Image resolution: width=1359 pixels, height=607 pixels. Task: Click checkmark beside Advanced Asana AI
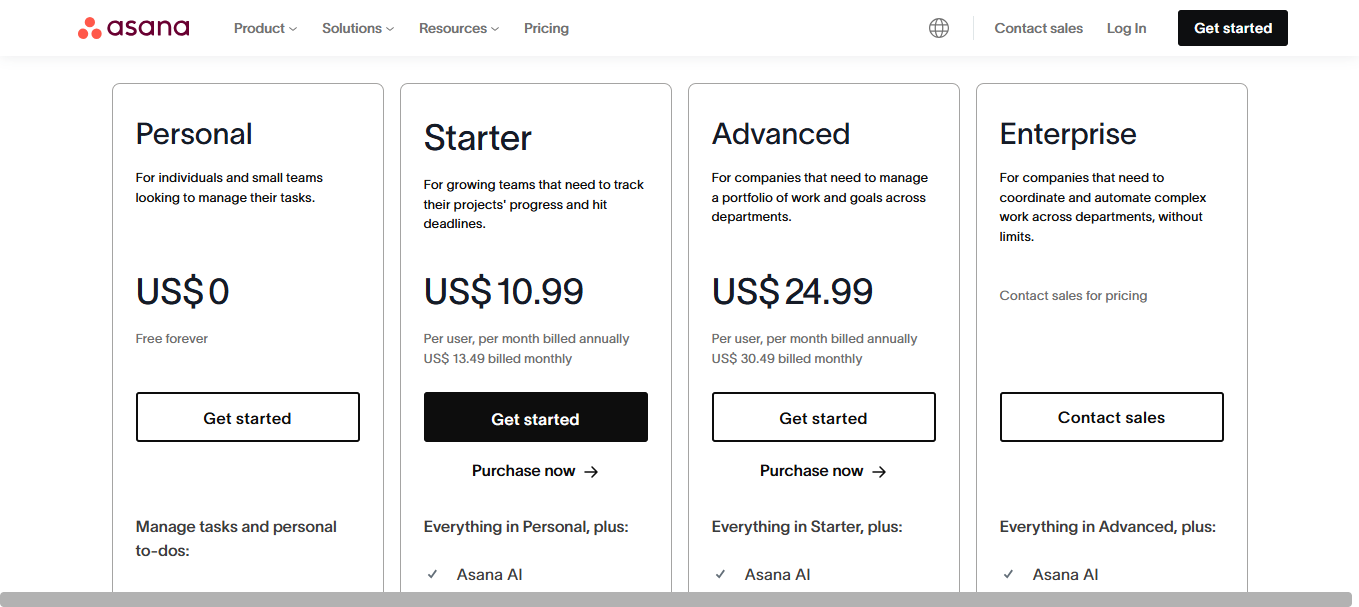[721, 575]
